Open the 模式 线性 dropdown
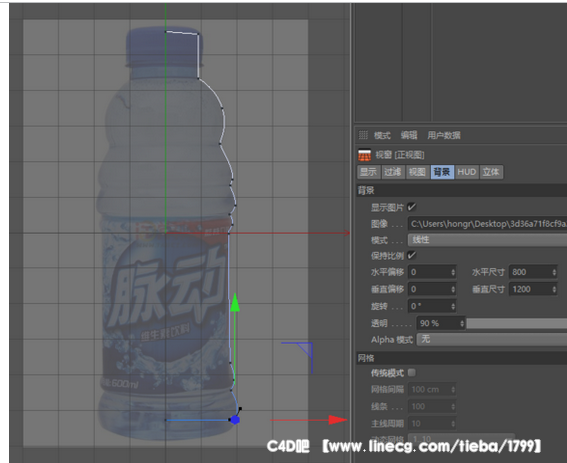This screenshot has height=463, width=567. 487,239
